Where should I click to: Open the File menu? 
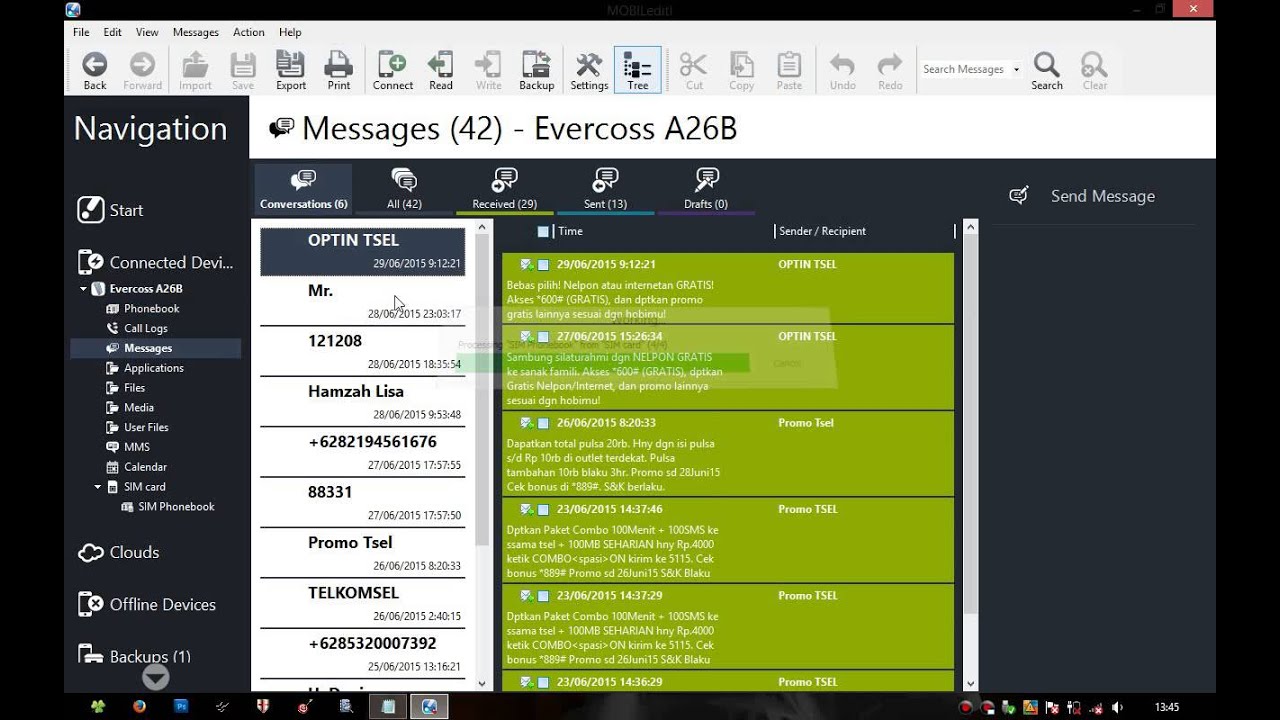(81, 32)
